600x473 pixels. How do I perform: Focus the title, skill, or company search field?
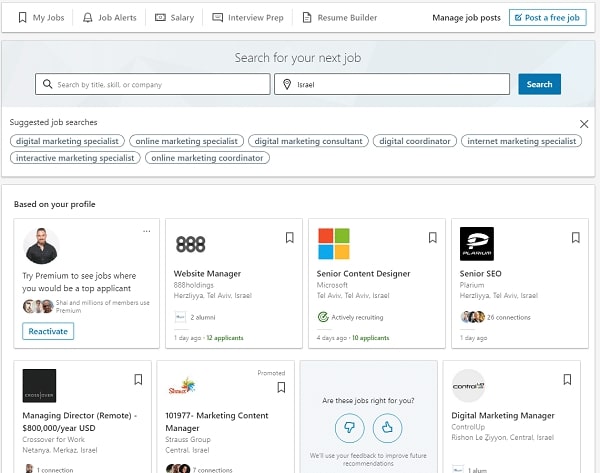[153, 84]
